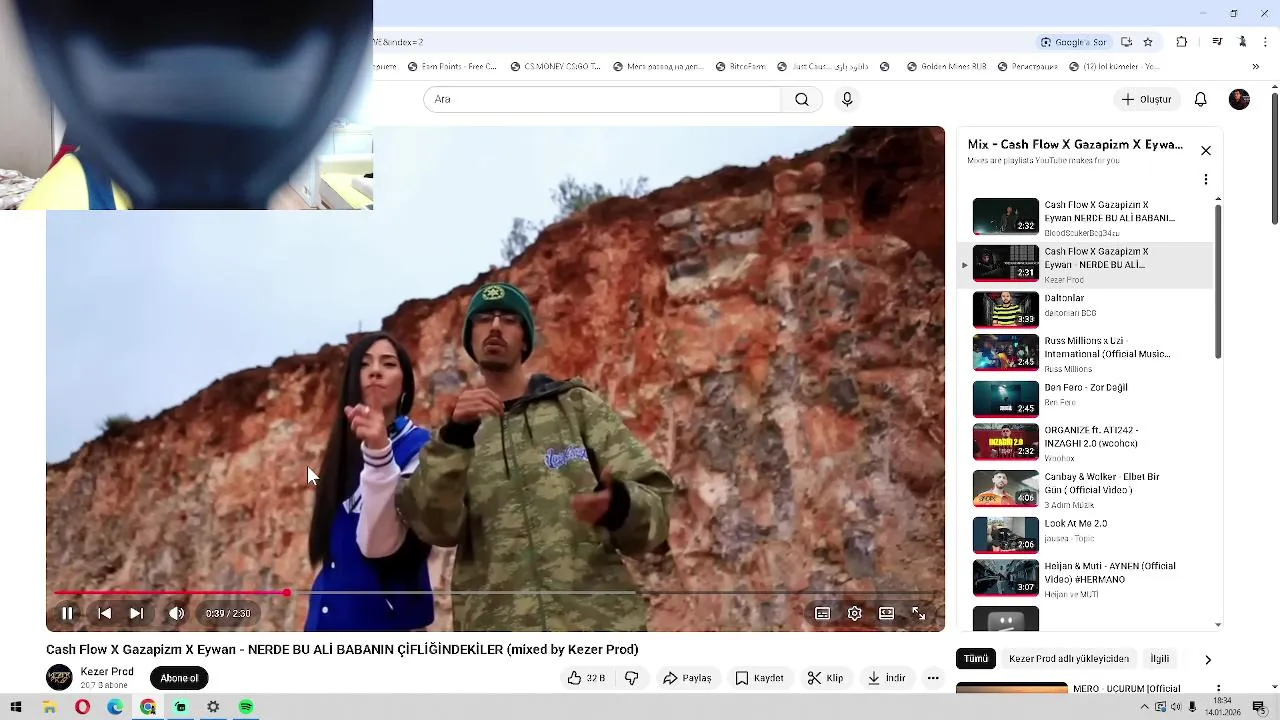Toggle subtitles/captions in the player
The width and height of the screenshot is (1280, 720).
(822, 613)
